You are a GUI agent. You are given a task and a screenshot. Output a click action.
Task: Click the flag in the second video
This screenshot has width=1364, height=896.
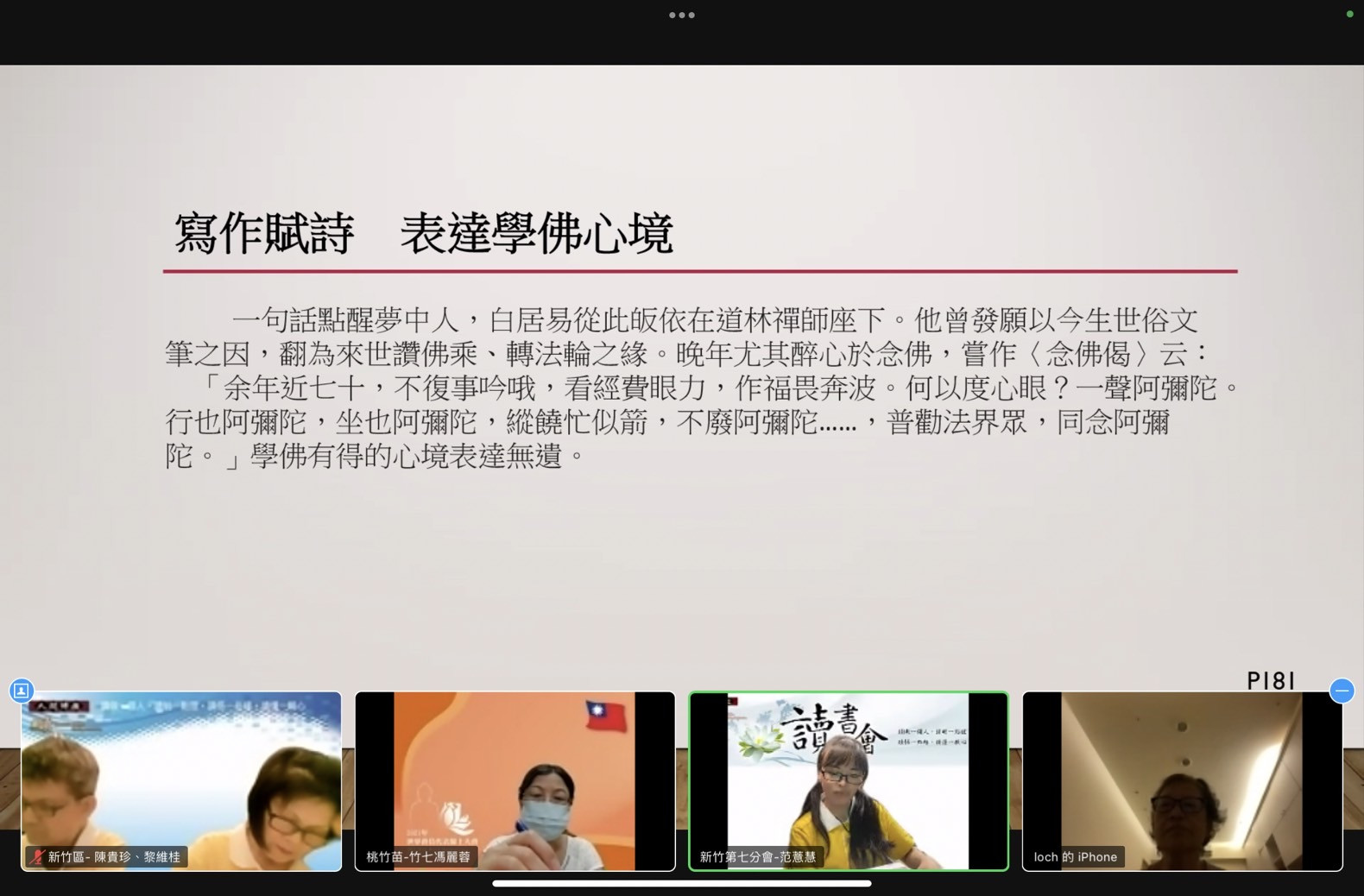coord(606,716)
